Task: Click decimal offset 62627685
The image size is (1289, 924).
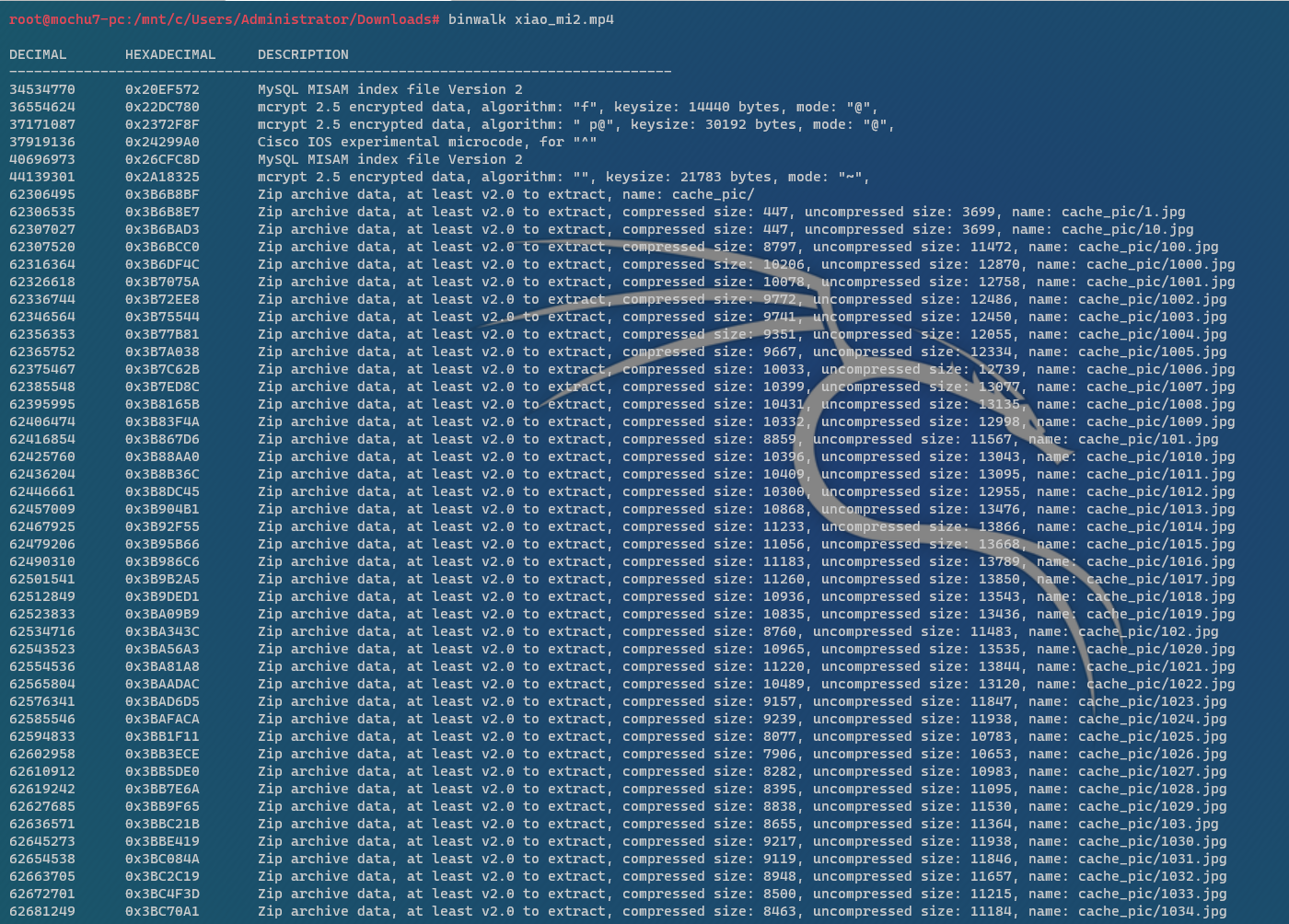Action: point(42,806)
